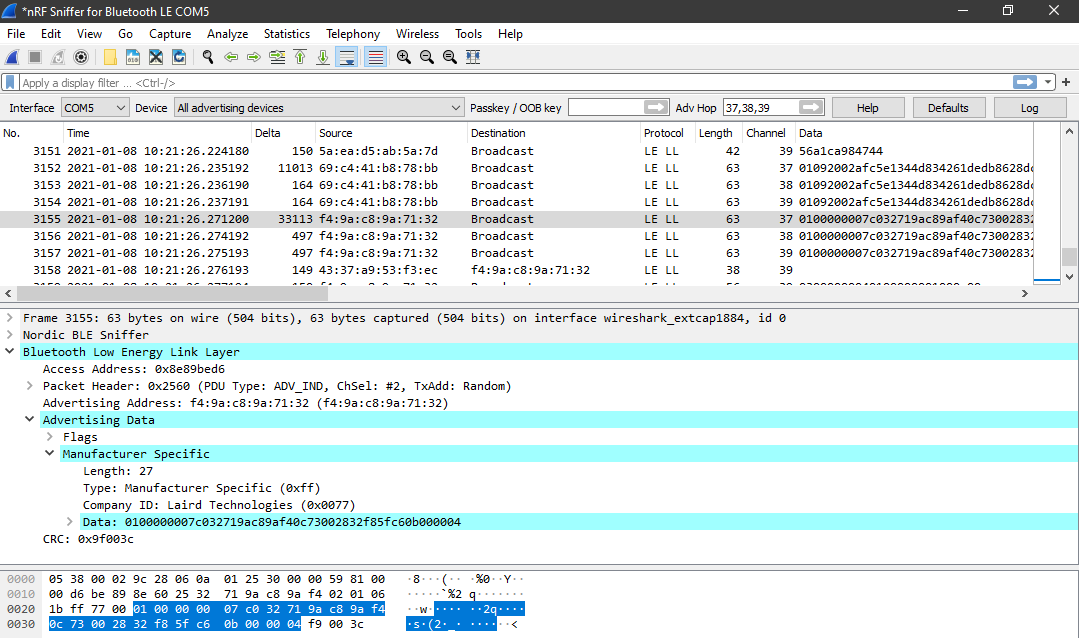Go to the previous packet in history
Image resolution: width=1079 pixels, height=638 pixels.
pyautogui.click(x=230, y=57)
